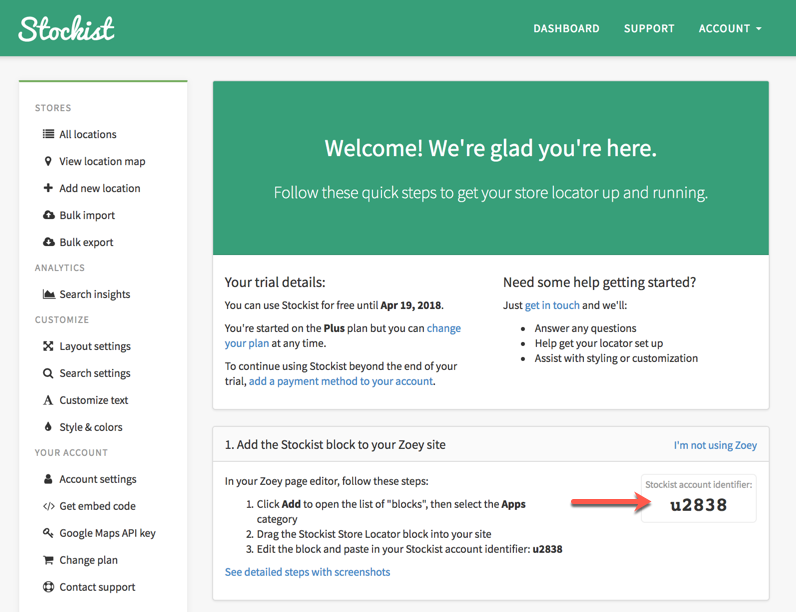Screen dimensions: 796x612
Task: Open Contact support in sidebar
Action: (x=97, y=587)
